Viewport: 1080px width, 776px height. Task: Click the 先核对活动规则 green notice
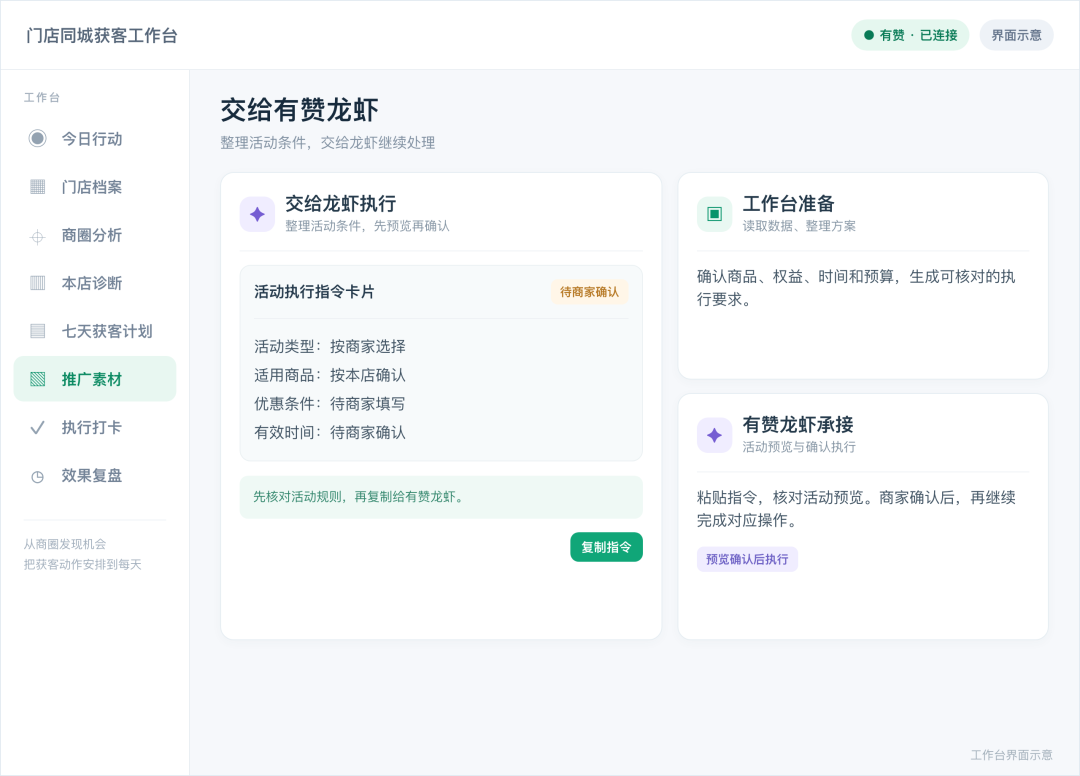[x=441, y=497]
